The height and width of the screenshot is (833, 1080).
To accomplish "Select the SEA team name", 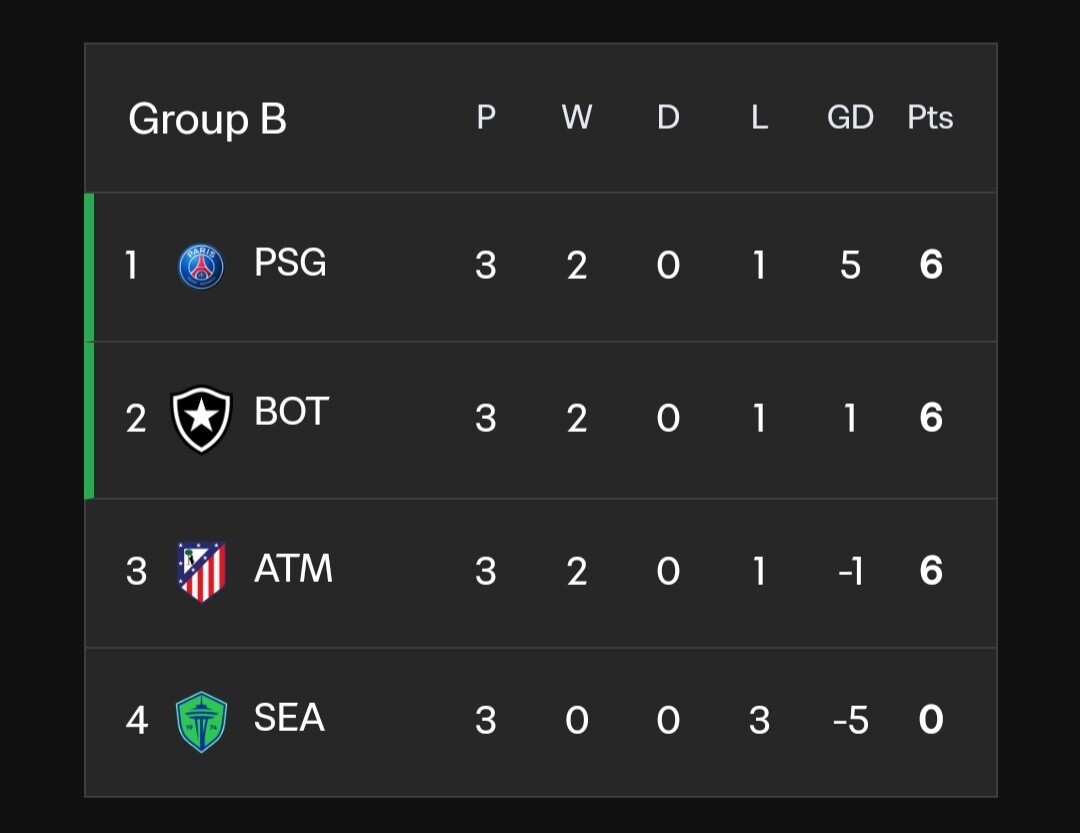I will tap(289, 717).
